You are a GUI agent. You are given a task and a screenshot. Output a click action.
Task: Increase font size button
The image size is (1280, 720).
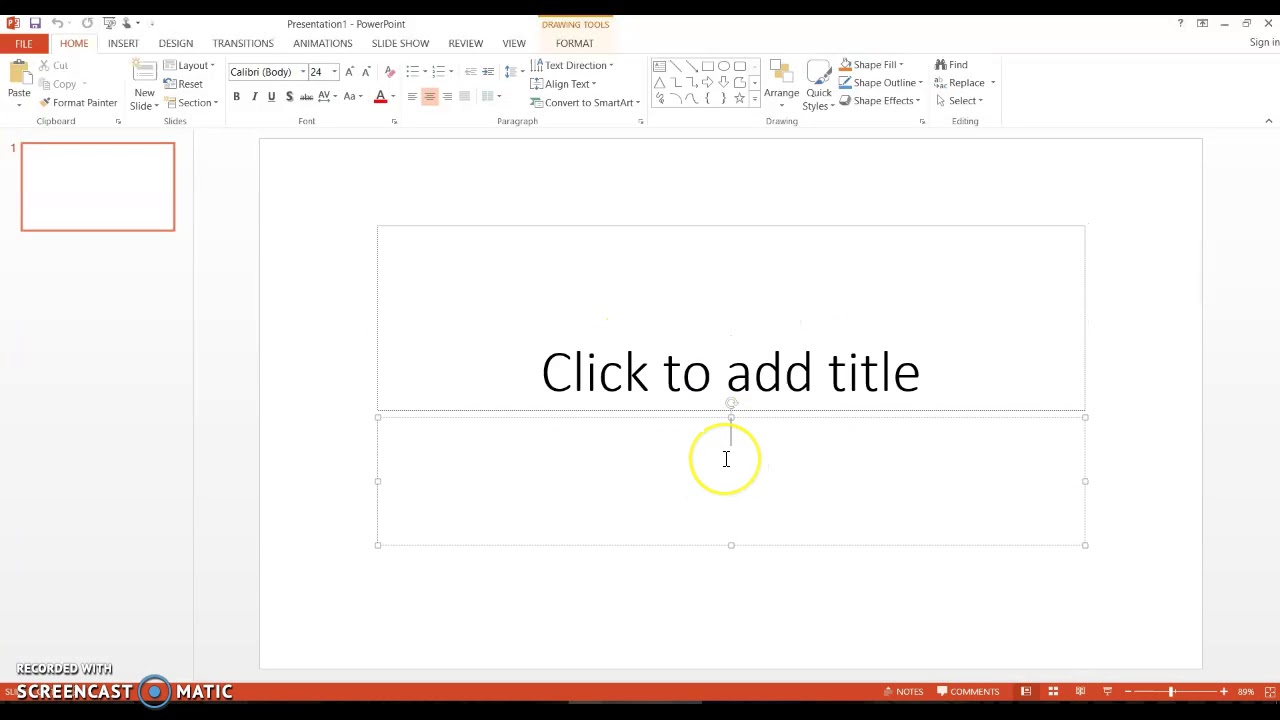349,72
